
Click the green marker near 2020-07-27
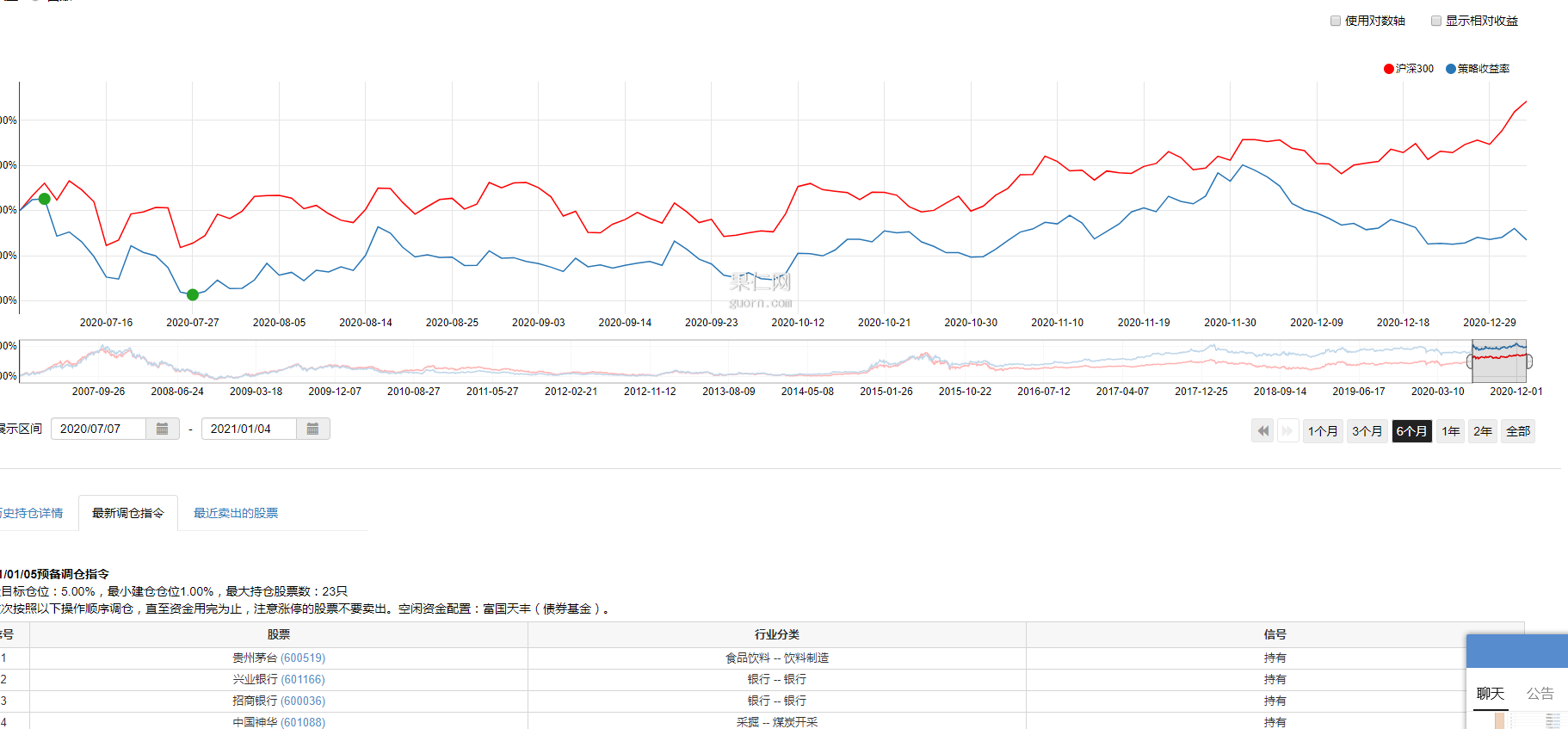(193, 294)
